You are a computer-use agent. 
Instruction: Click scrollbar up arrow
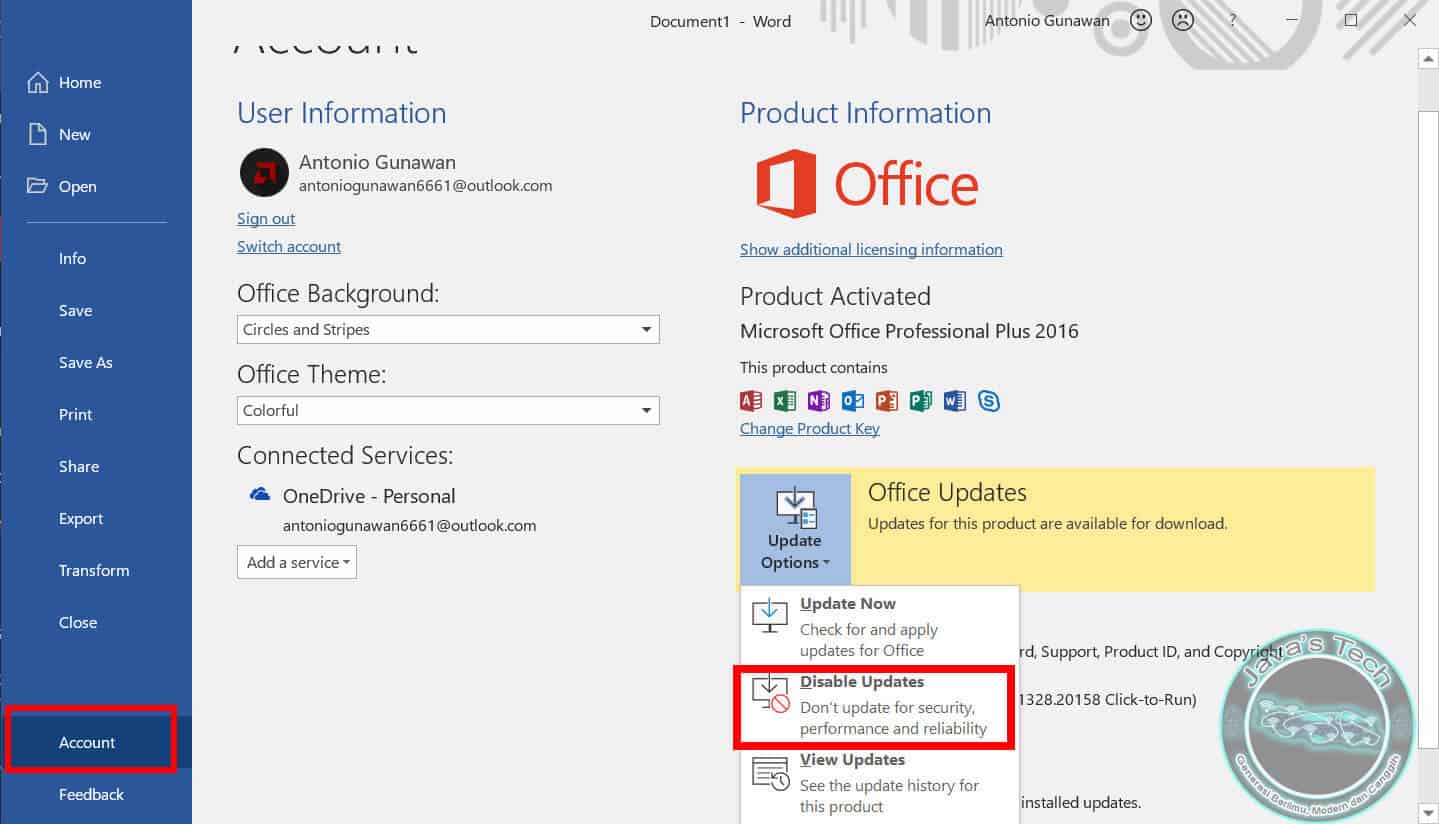[1428, 59]
